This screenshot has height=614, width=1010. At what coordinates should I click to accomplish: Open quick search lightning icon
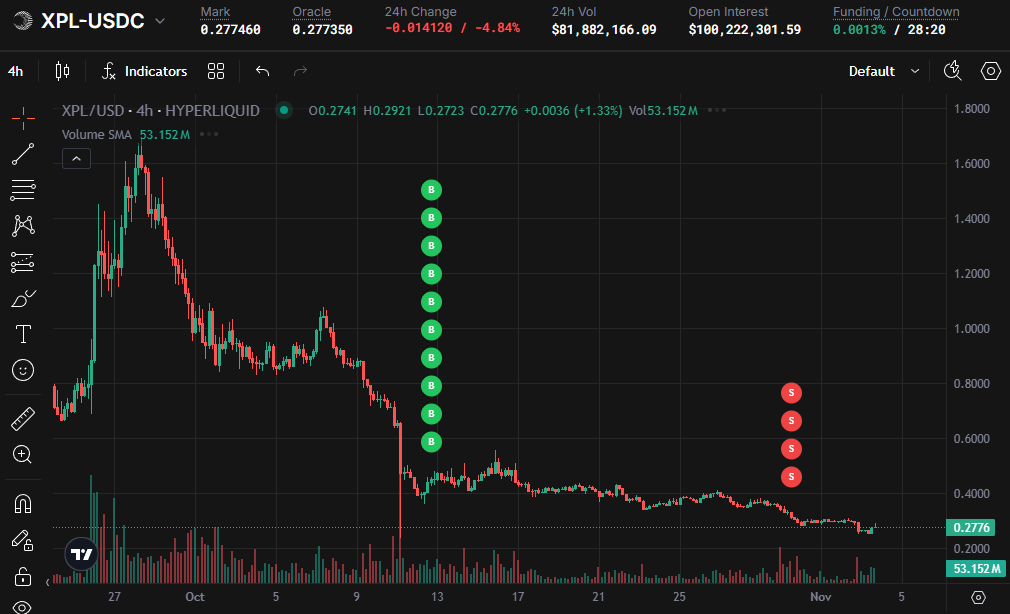953,71
